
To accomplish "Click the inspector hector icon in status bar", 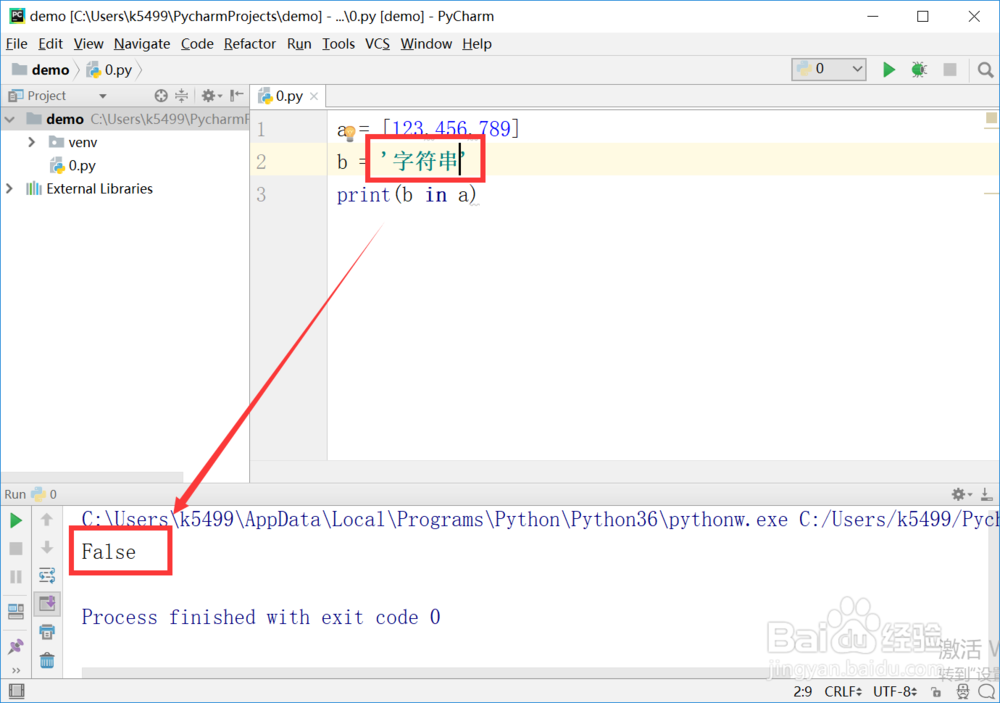I will 962,692.
